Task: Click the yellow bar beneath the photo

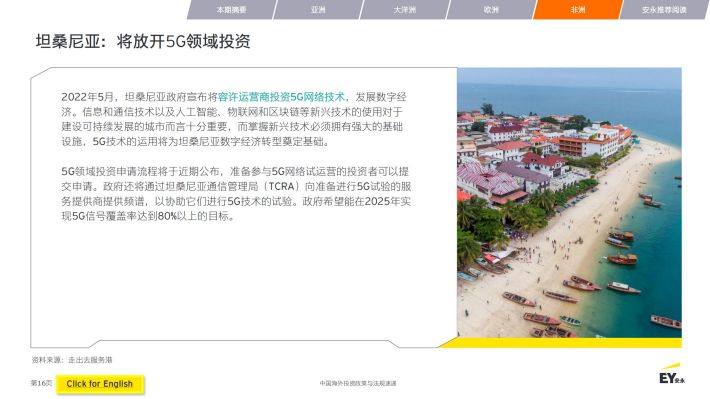Action: tap(561, 343)
